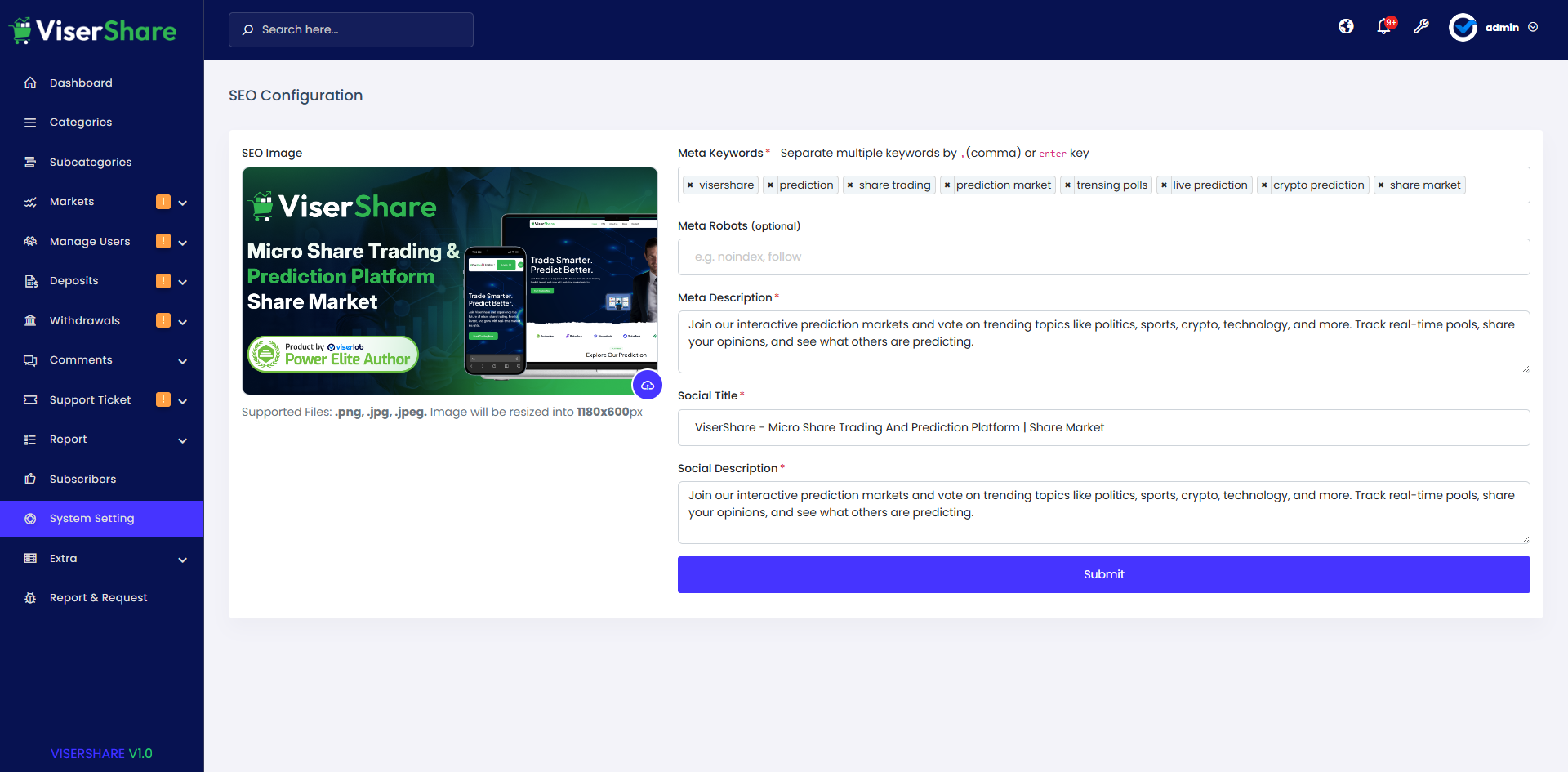Click the Meta Robots input field
1568x772 pixels.
1103,257
